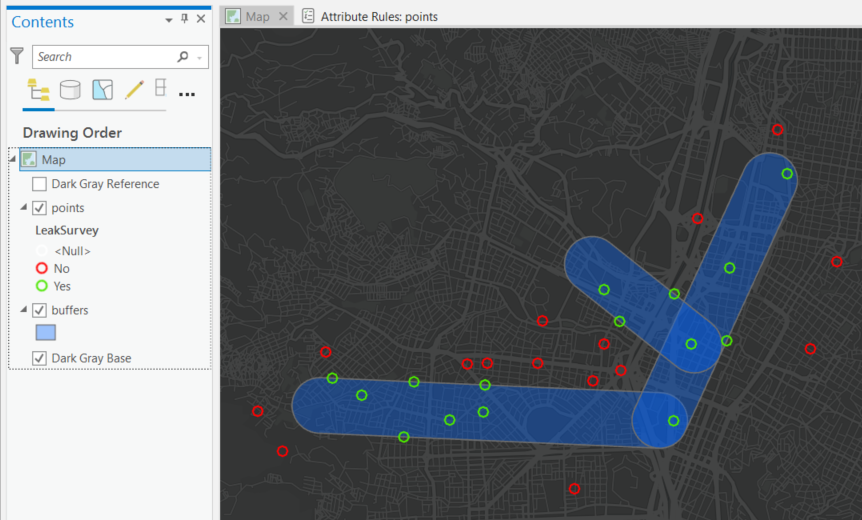Viewport: 862px width, 520px height.
Task: Uncheck the buffers layer visibility
Action: (x=39, y=310)
